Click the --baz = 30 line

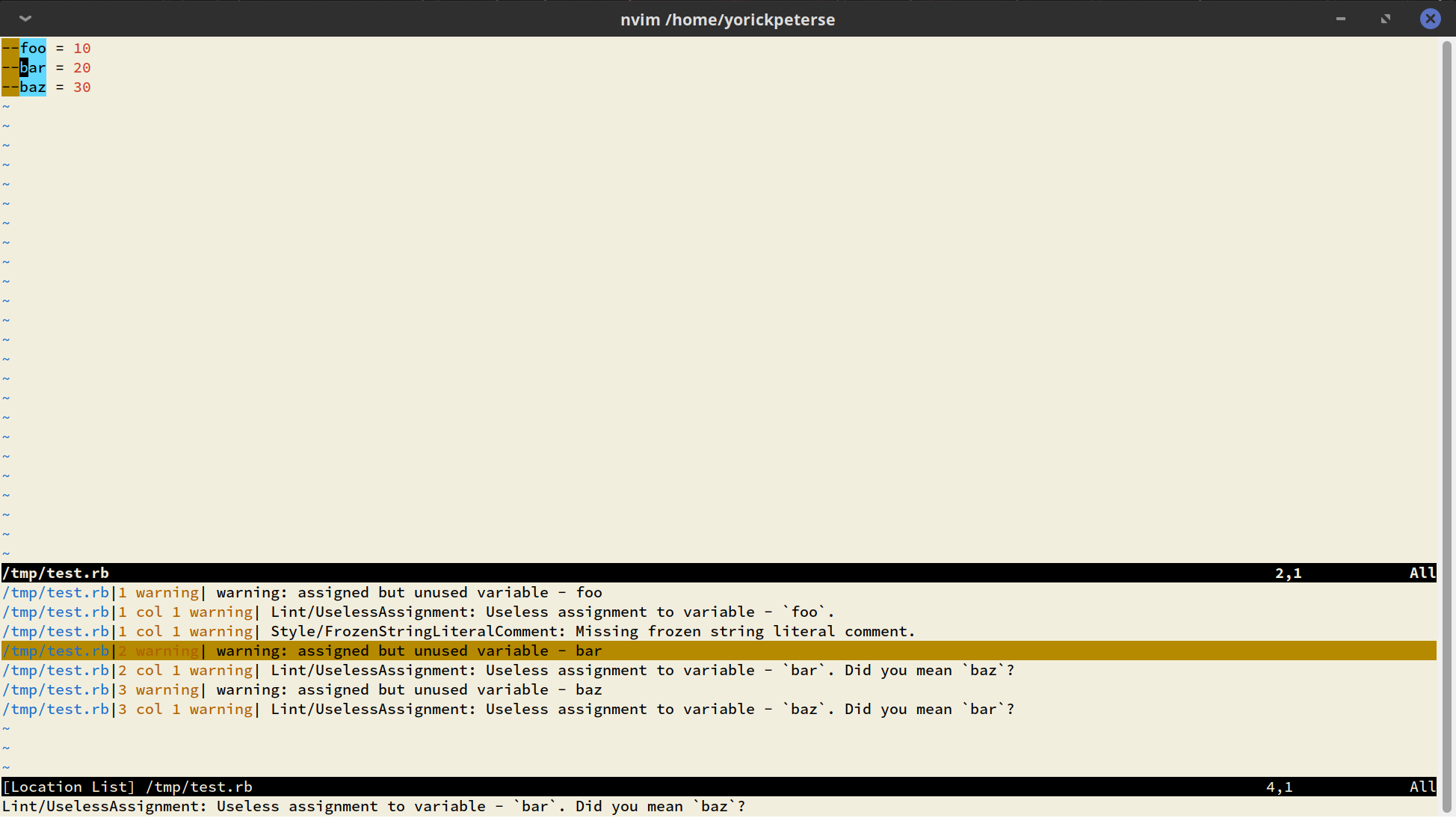(x=46, y=87)
